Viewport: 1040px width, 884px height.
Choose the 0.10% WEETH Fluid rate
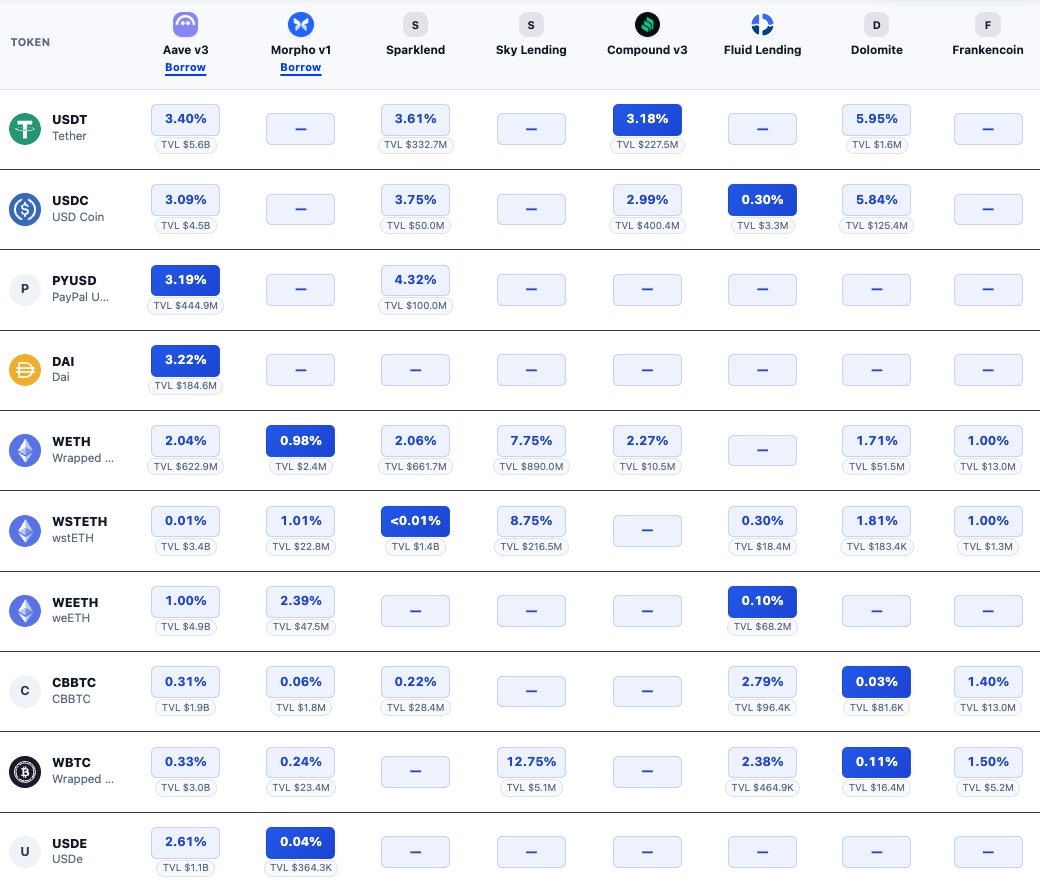(x=762, y=601)
